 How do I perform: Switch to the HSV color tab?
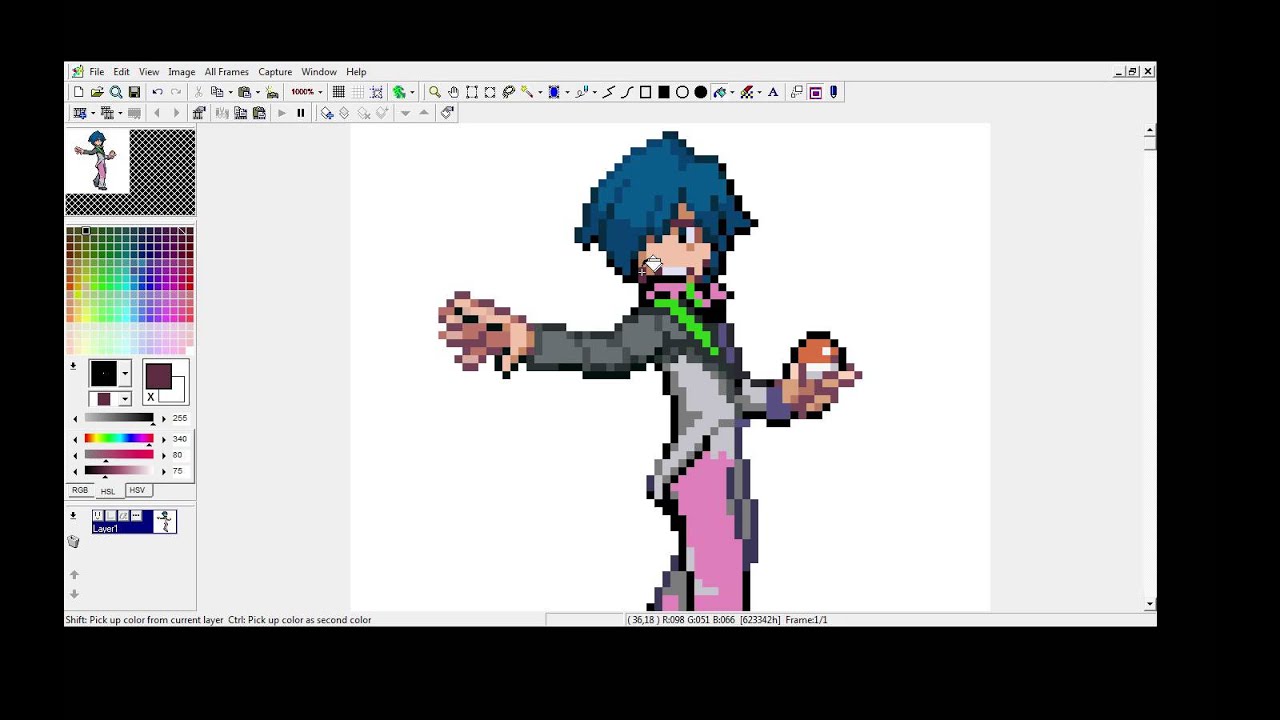137,490
